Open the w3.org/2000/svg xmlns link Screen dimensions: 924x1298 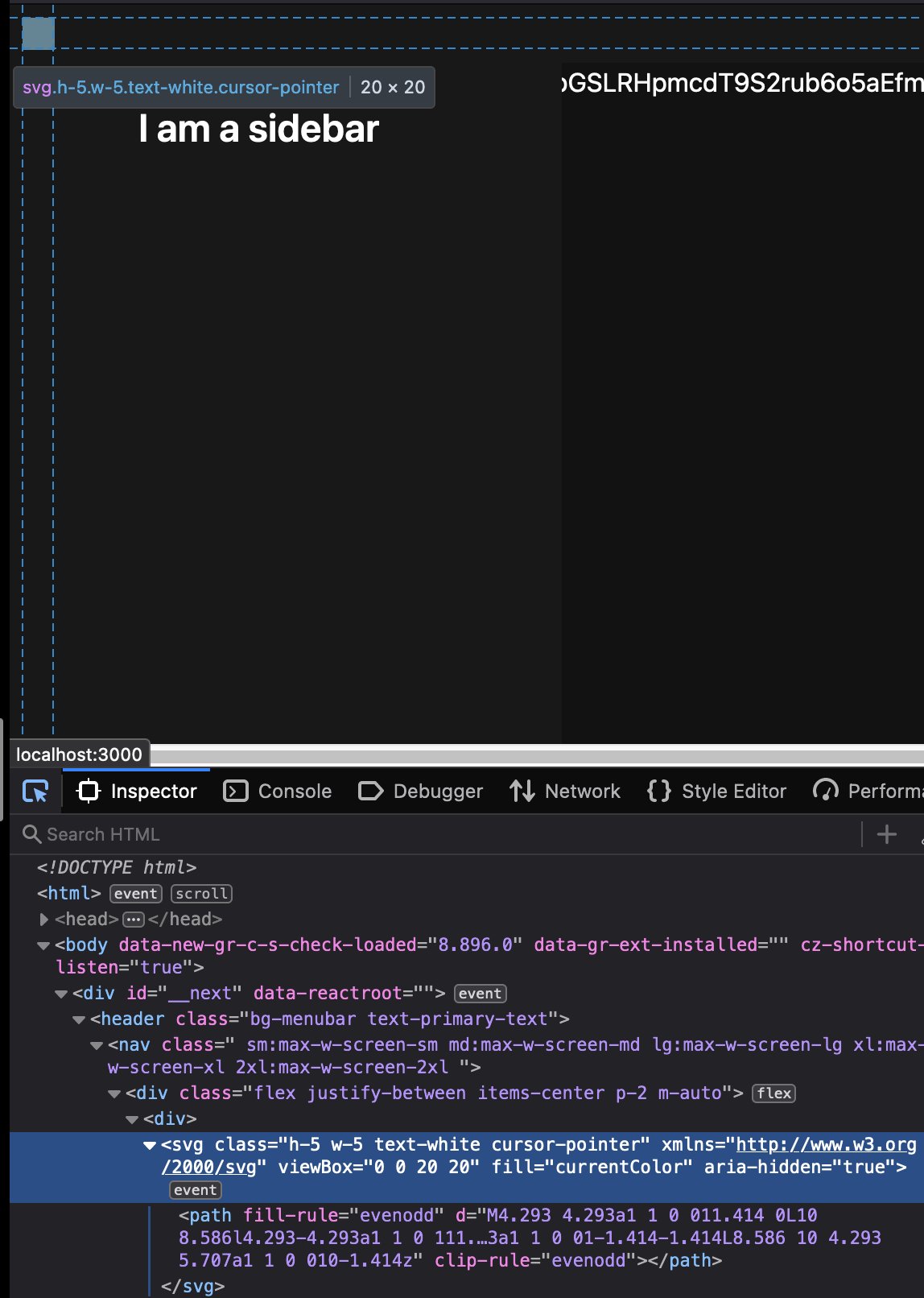tap(826, 1145)
